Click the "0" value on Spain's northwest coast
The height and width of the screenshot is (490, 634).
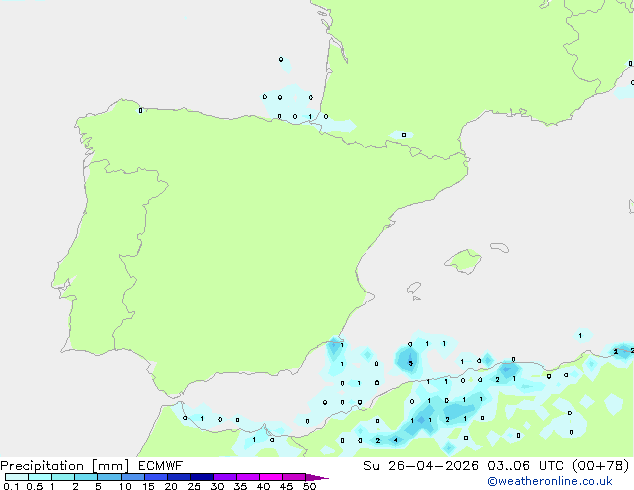coord(140,110)
